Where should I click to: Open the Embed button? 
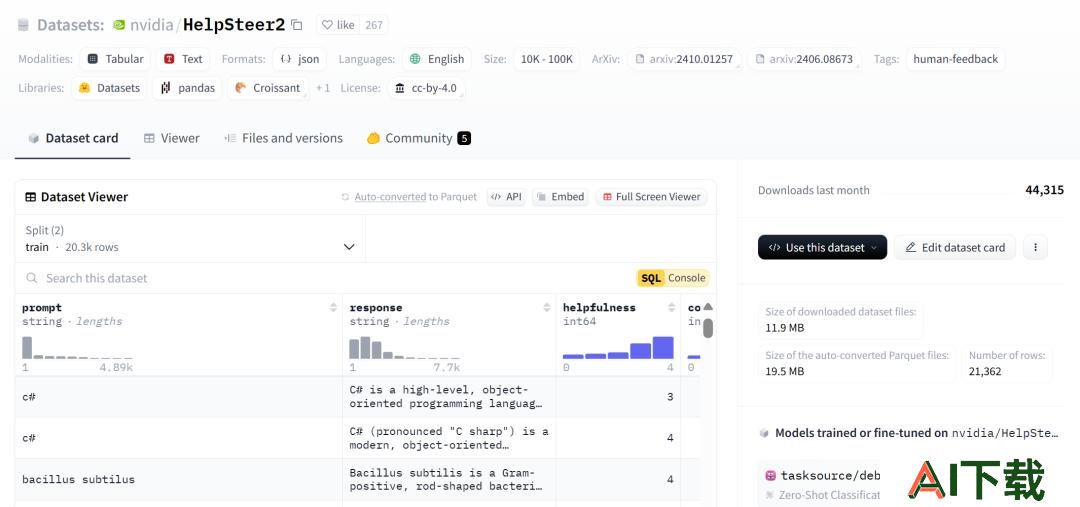pyautogui.click(x=561, y=197)
